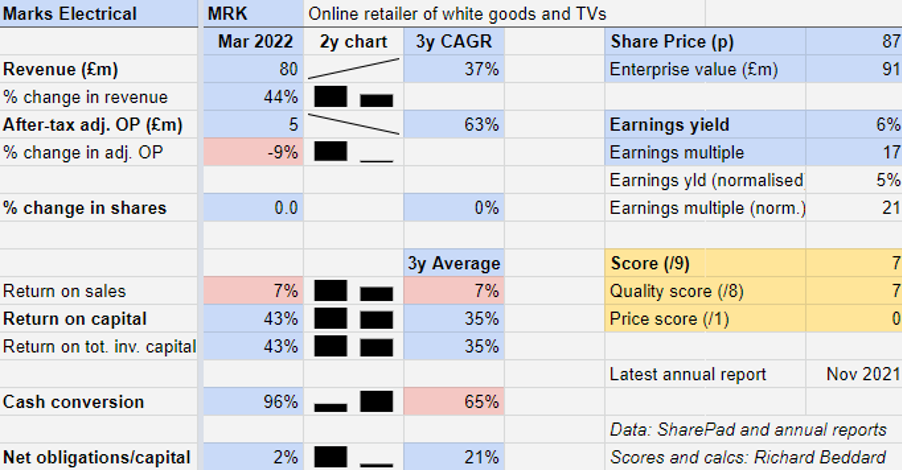Click the 0.0 change in shares value
Screen dimensions: 902x470
(253, 208)
